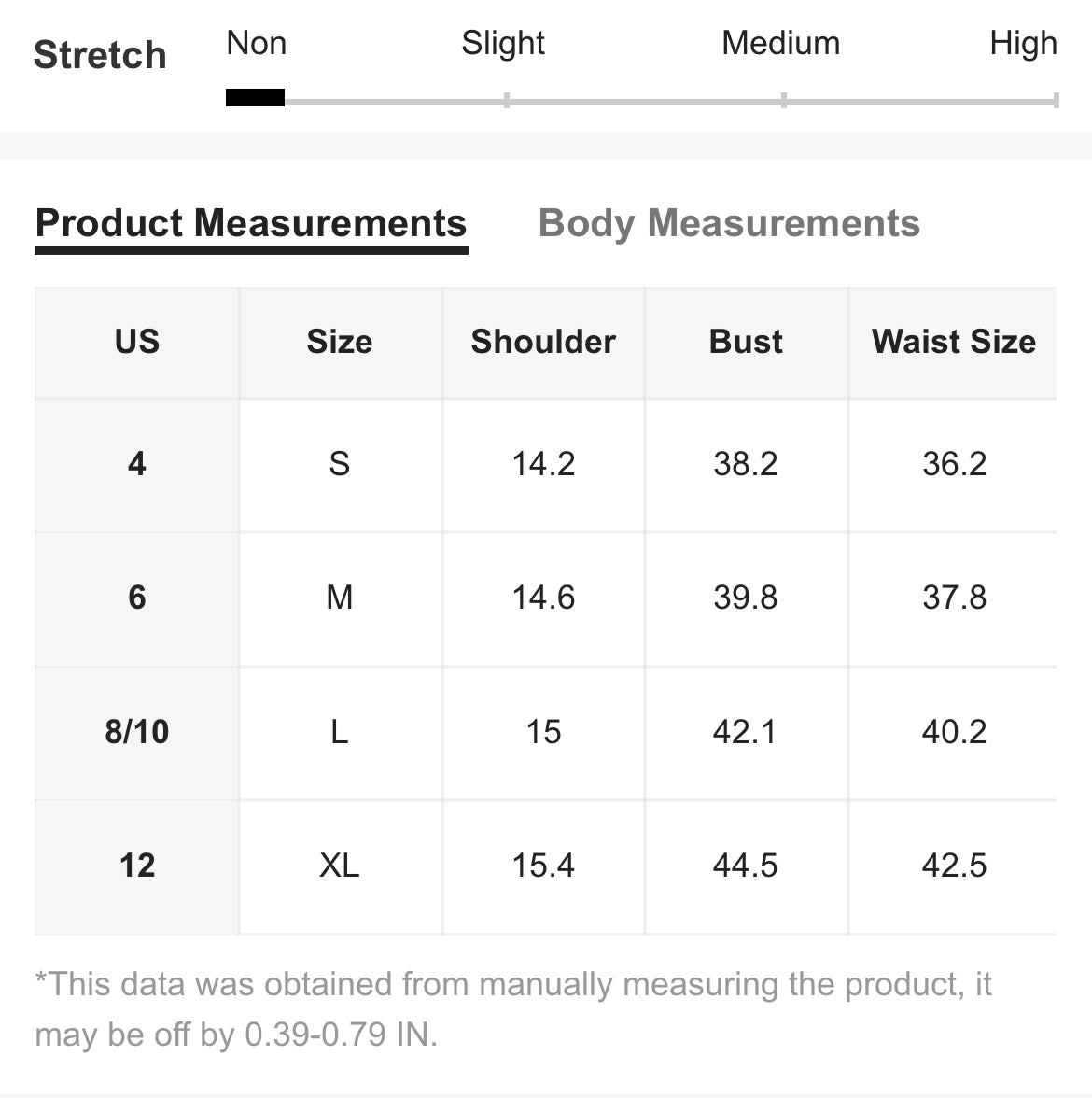Click the US column header
Image resolution: width=1092 pixels, height=1098 pixels.
(137, 343)
